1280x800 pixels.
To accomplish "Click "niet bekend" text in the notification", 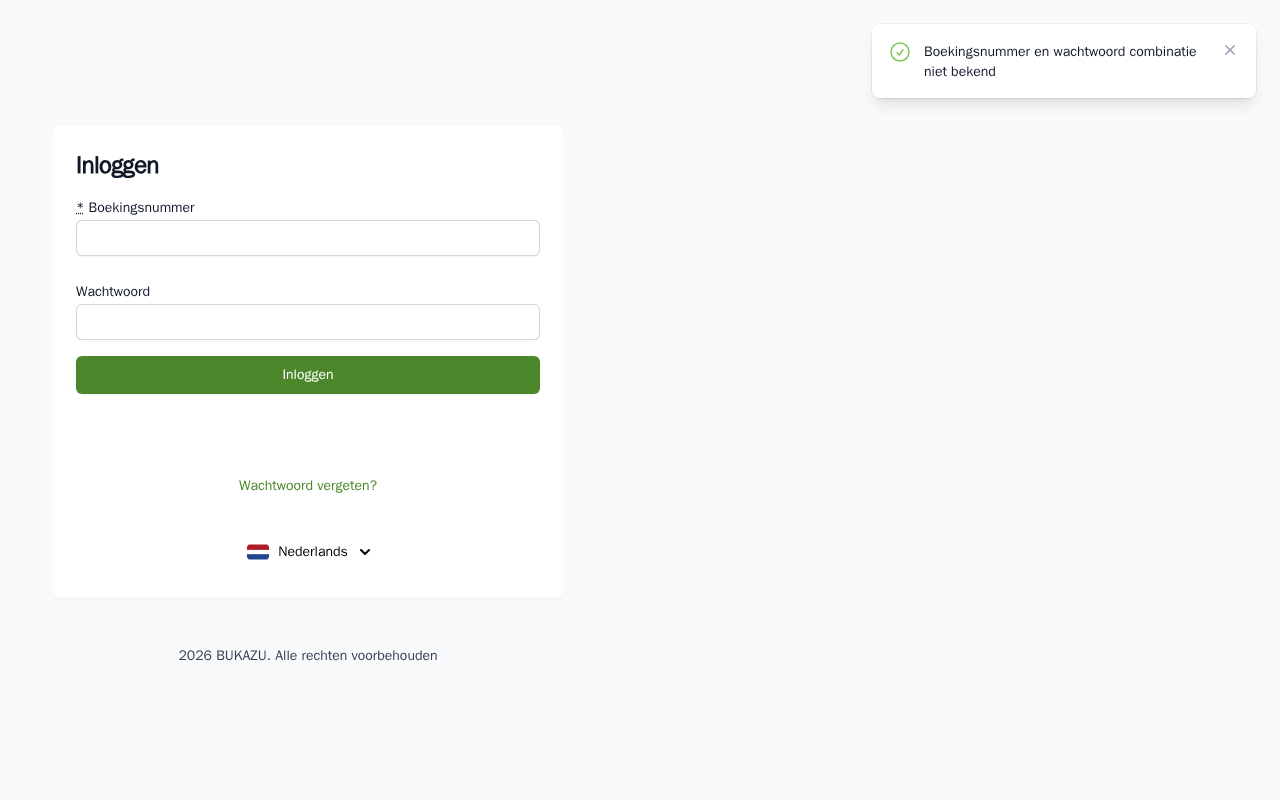I will pos(960,72).
